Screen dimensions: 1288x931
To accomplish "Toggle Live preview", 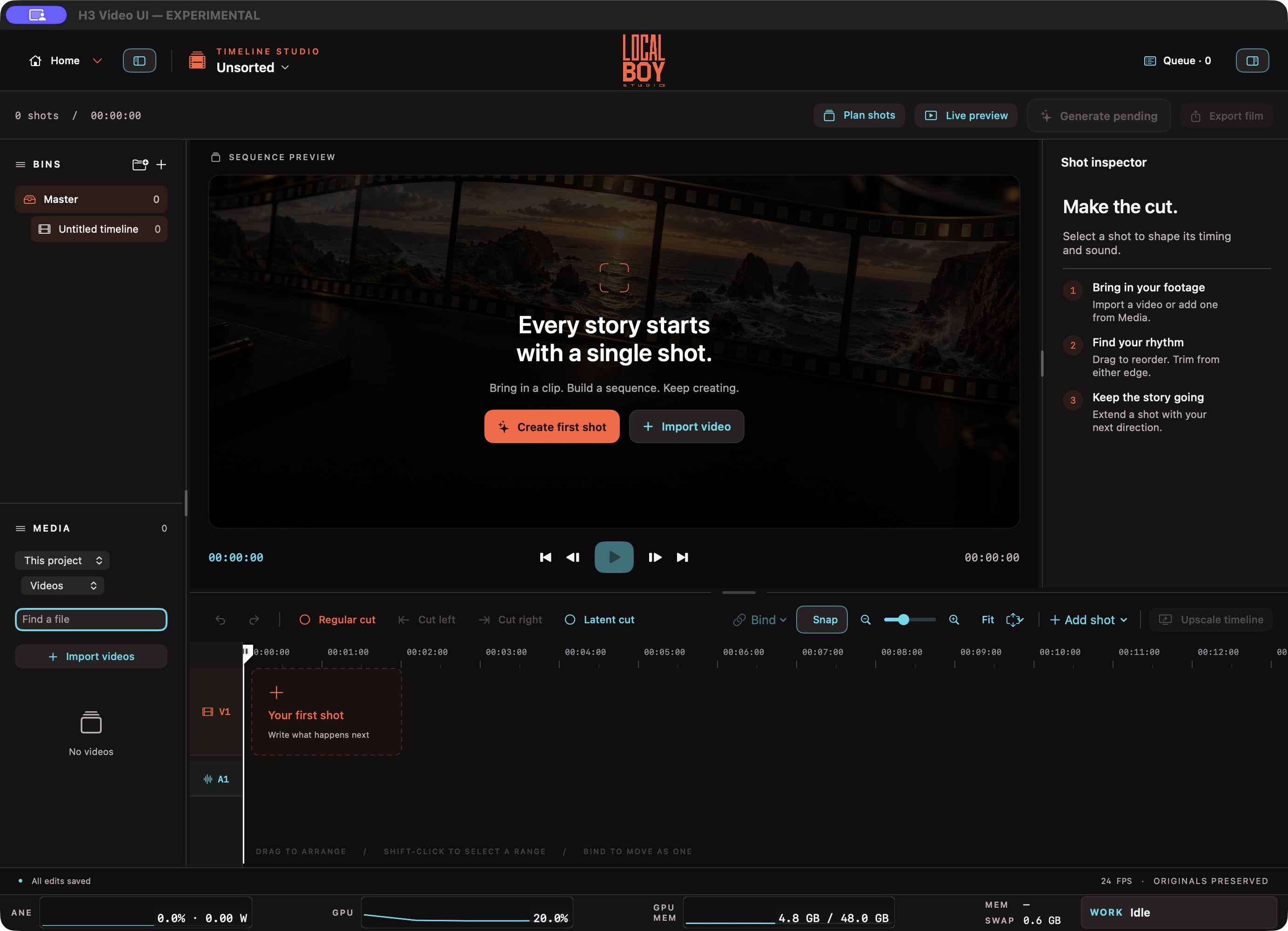I will pos(966,116).
